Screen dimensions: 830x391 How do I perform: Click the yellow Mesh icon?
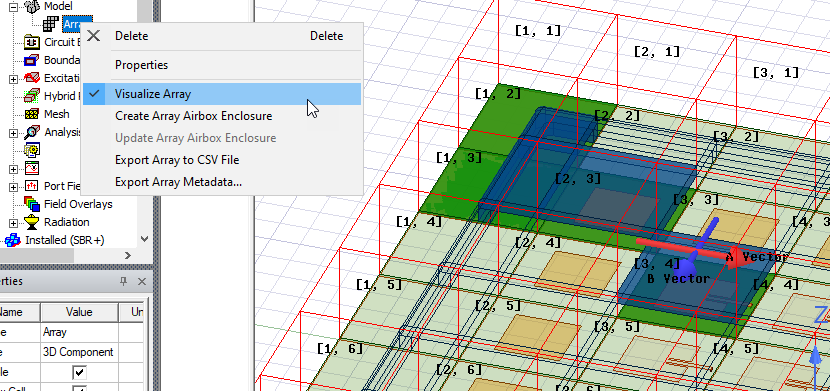click(32, 114)
